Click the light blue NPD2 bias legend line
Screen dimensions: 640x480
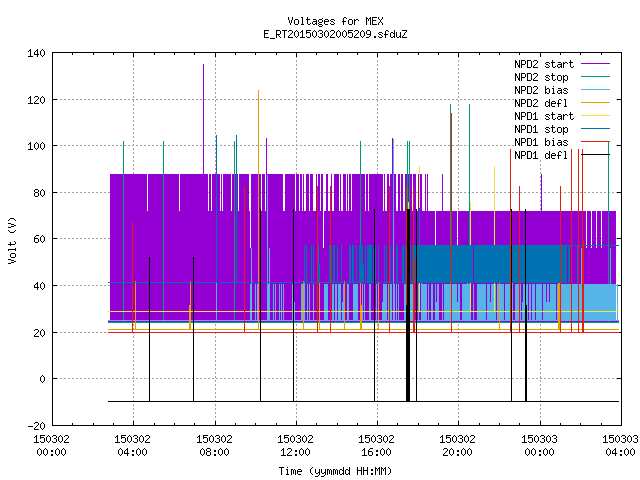(x=596, y=89)
